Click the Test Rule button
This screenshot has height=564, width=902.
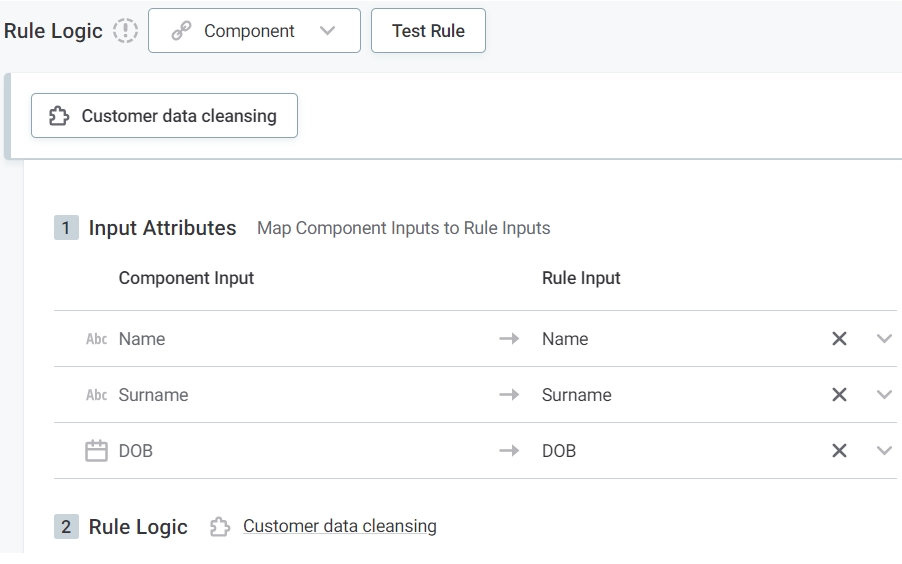coord(428,31)
